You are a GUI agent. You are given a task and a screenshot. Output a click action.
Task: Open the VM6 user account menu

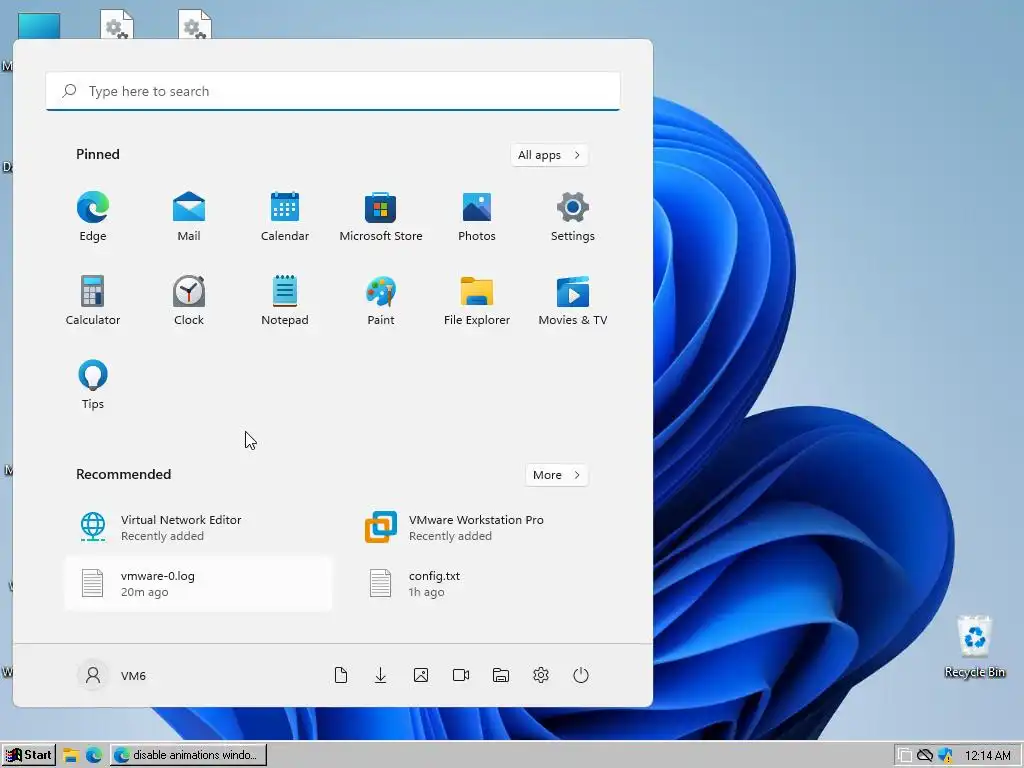point(112,675)
